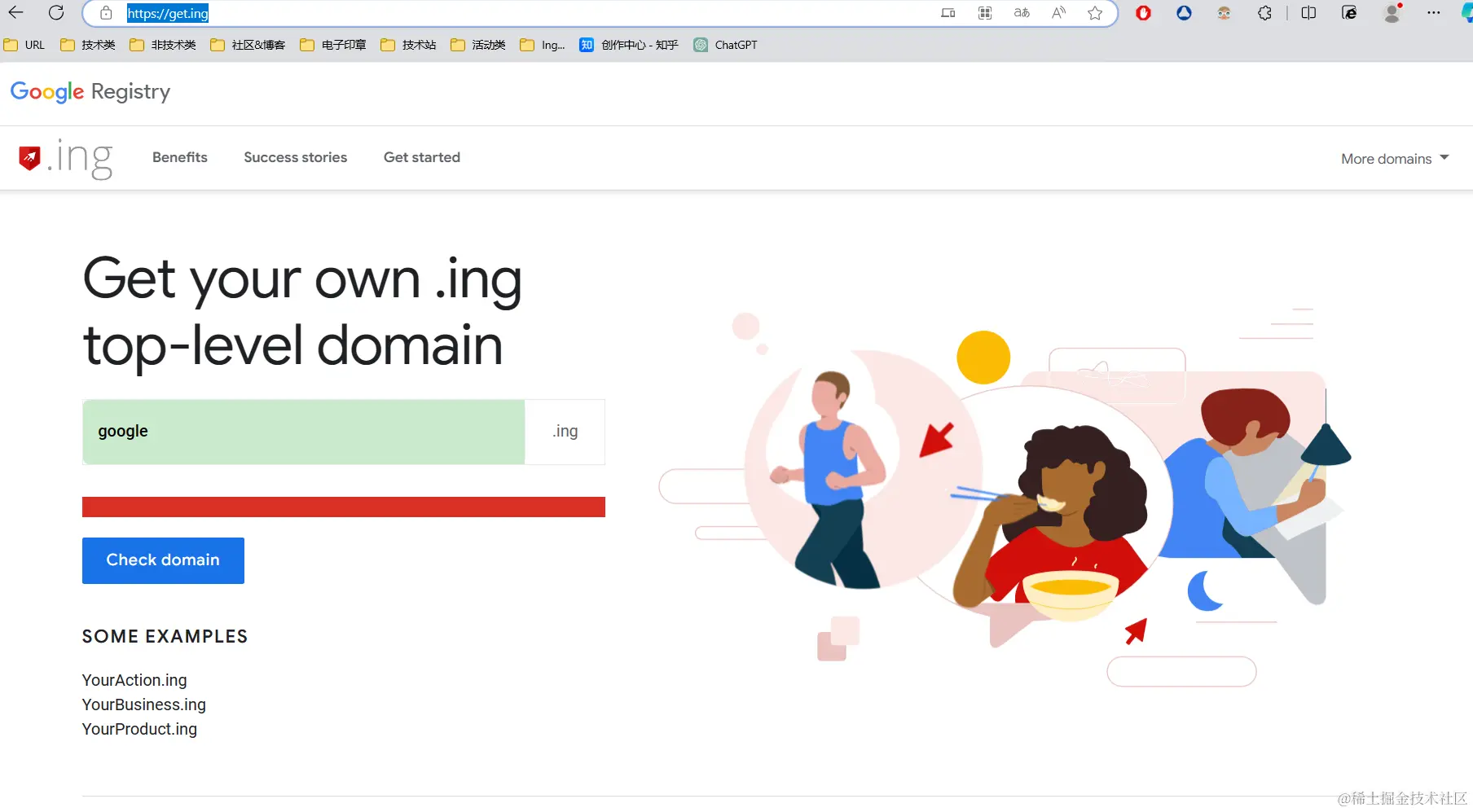Click the address bar URL https://get.ing
Viewport: 1473px width, 812px height.
[x=168, y=14]
